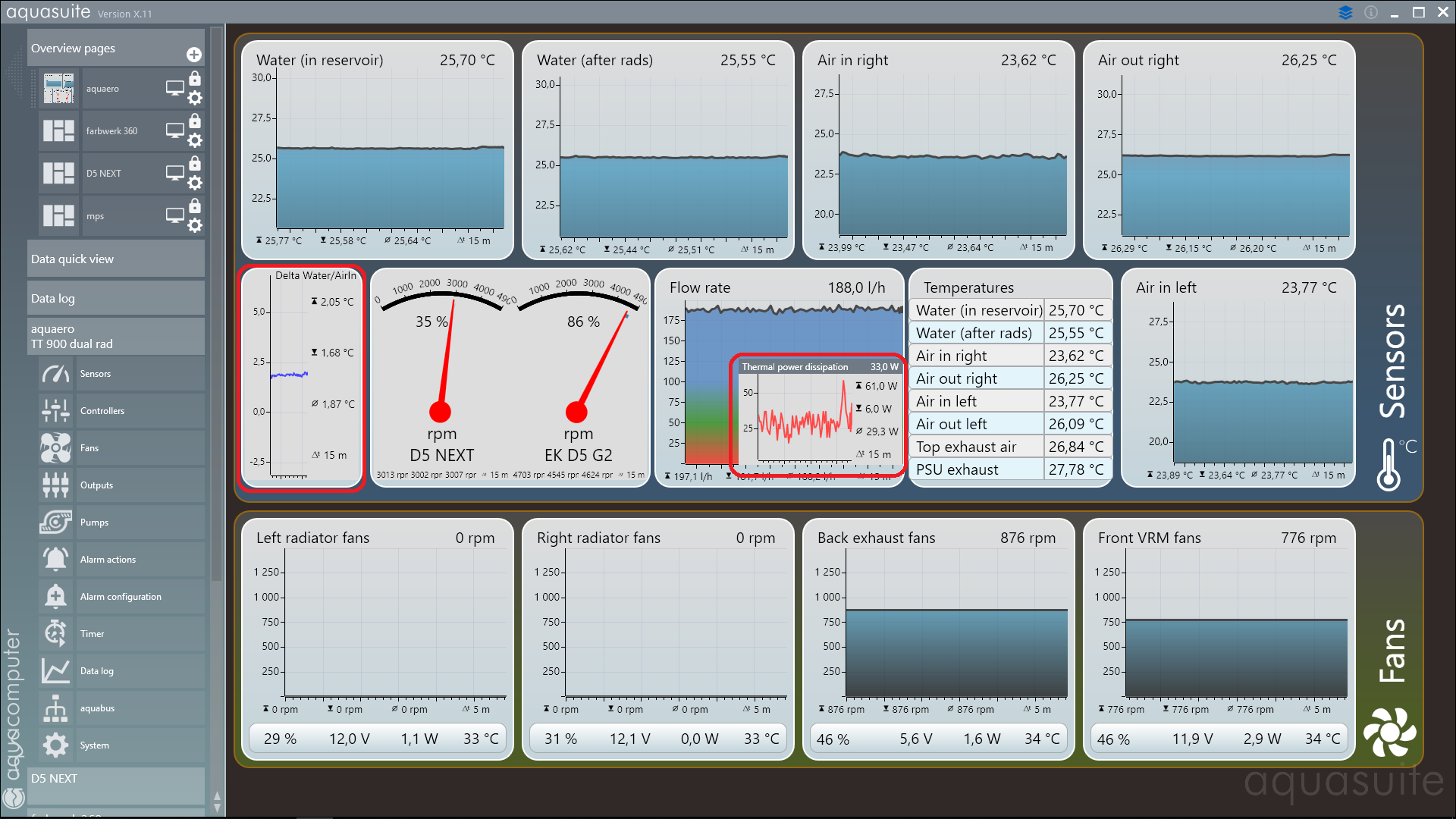Click the System label
This screenshot has width=1456, height=819.
[x=95, y=745]
